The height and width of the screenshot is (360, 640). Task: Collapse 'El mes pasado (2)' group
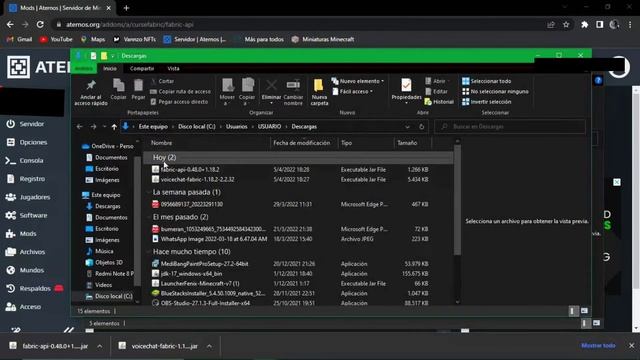[x=180, y=217]
